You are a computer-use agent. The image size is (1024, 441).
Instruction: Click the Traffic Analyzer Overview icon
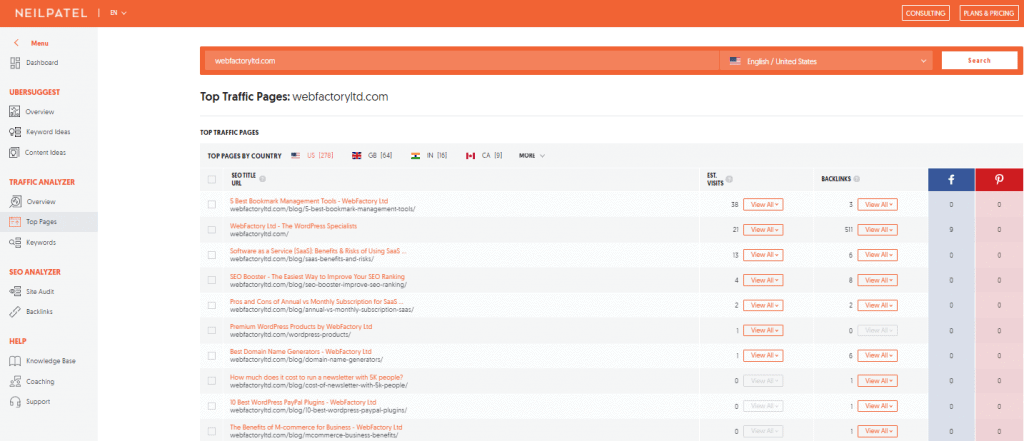(x=15, y=202)
